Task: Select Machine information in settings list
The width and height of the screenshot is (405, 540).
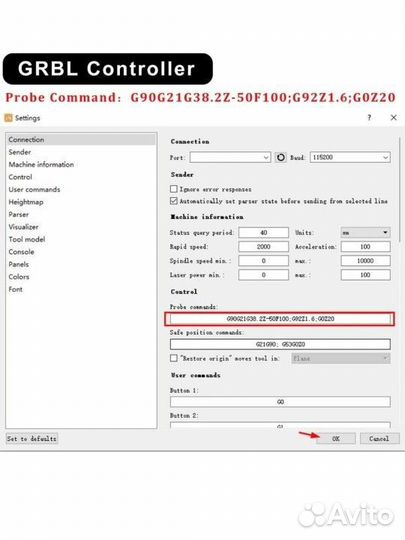Action: pos(81,165)
